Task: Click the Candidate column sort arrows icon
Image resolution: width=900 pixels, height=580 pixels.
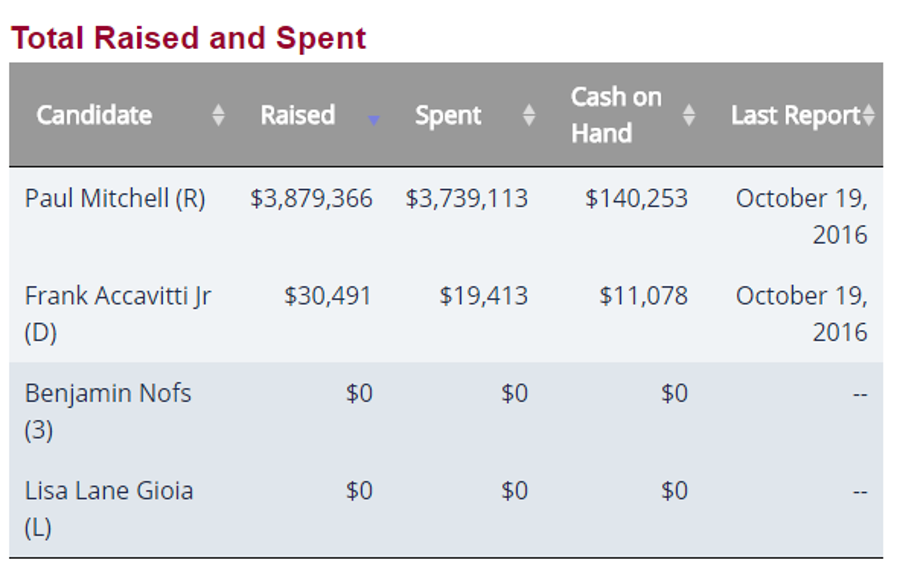Action: (x=219, y=116)
